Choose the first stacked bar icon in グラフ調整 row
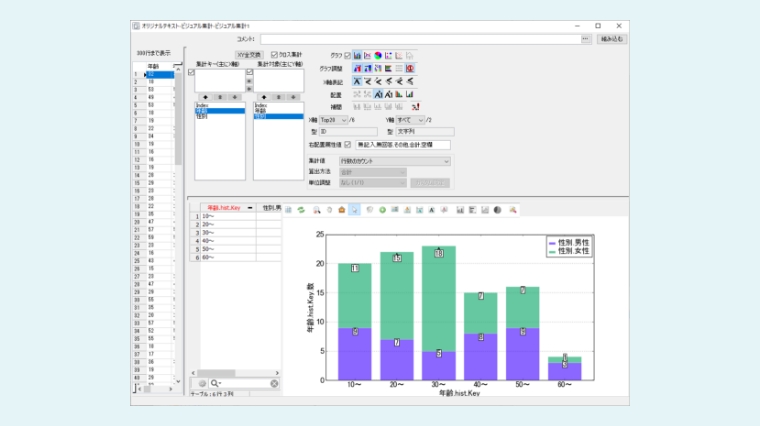Image resolution: width=760 pixels, height=426 pixels. click(x=357, y=68)
